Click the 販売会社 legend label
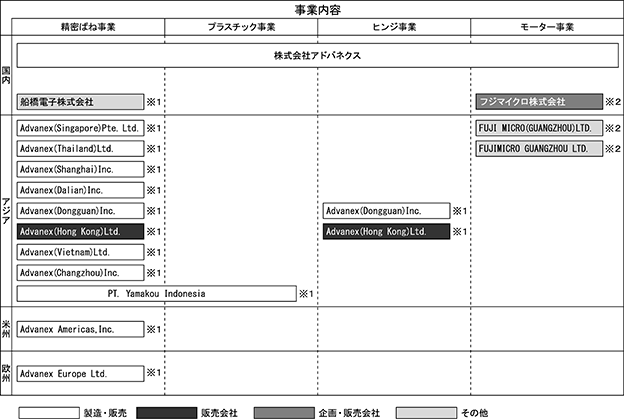624x419 pixels. (219, 413)
